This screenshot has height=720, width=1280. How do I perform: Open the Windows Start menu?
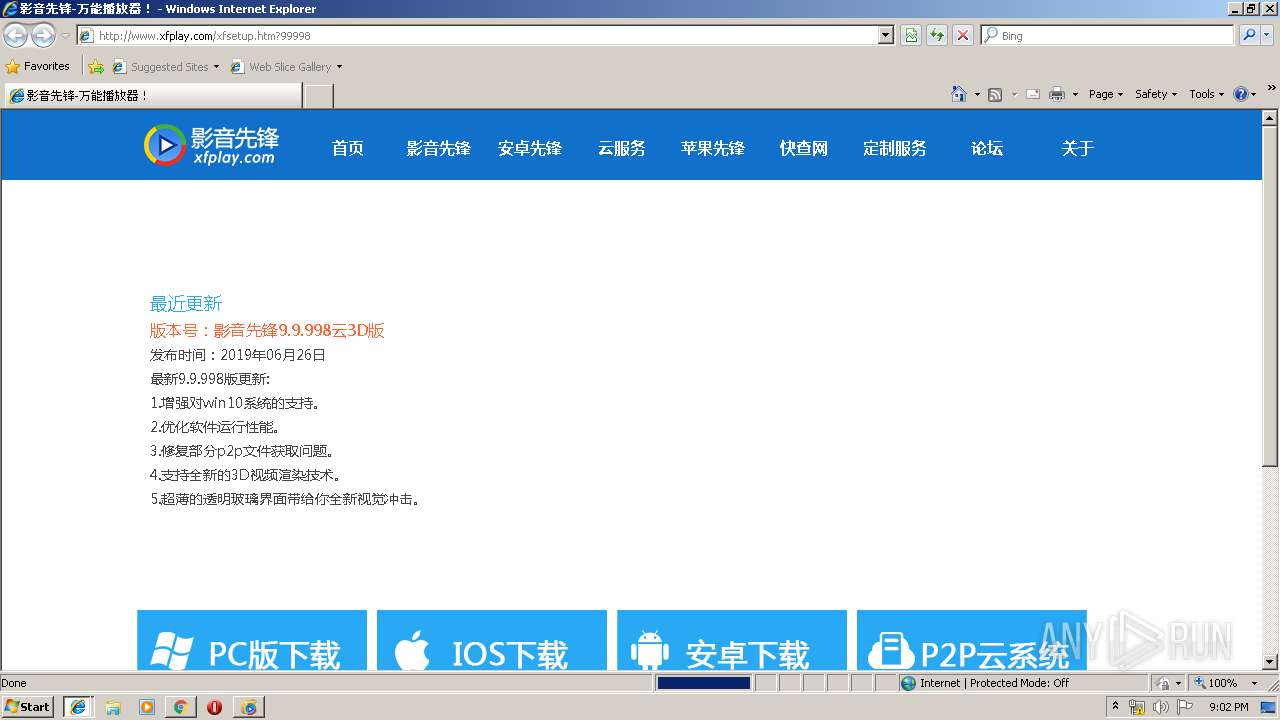click(28, 707)
